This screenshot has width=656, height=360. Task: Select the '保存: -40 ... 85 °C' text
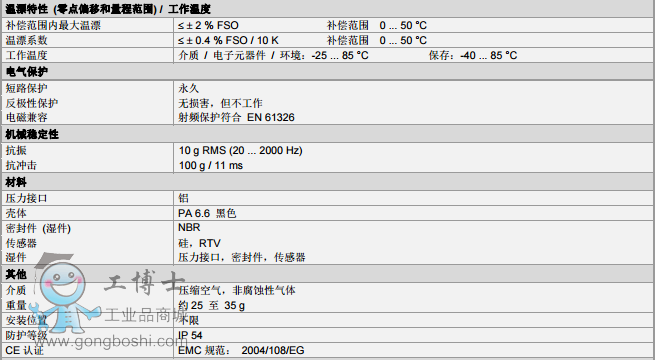473,55
